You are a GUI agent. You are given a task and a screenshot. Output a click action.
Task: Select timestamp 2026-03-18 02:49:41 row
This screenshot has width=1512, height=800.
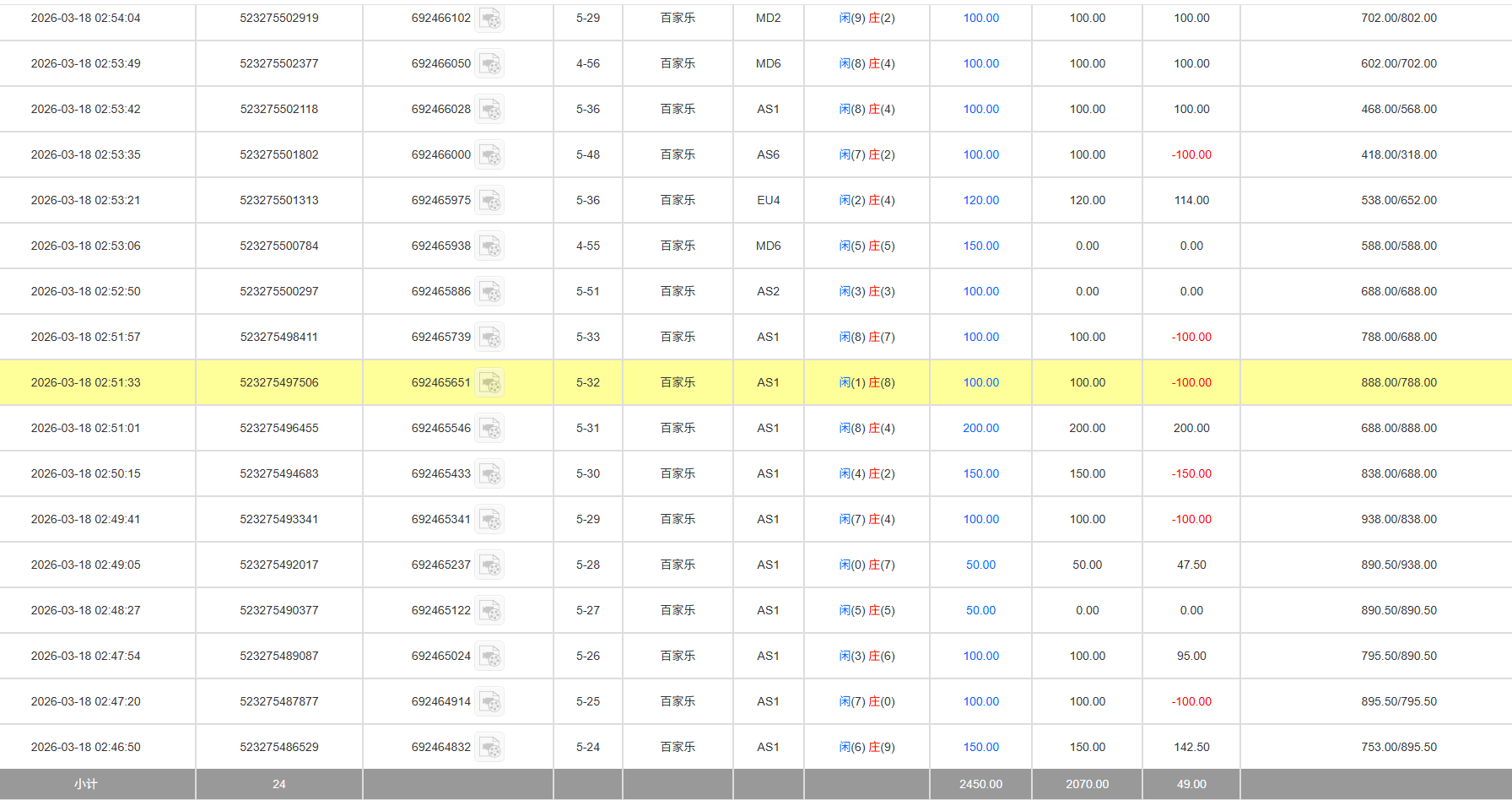point(86,520)
